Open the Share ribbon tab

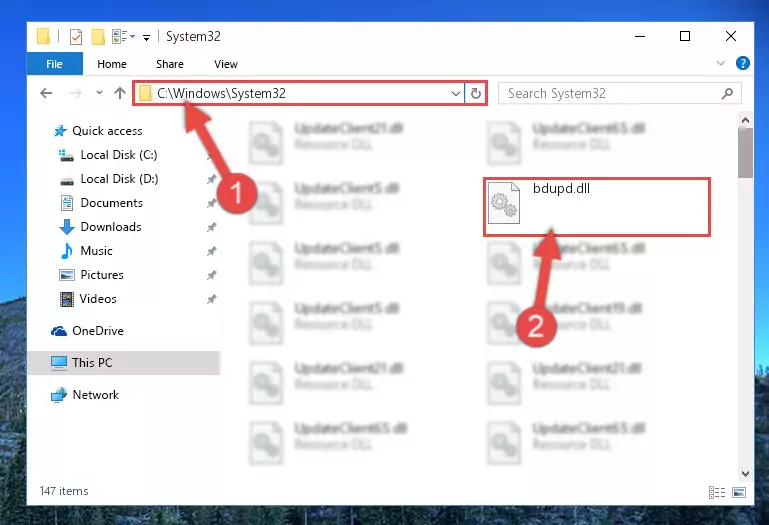tap(170, 64)
